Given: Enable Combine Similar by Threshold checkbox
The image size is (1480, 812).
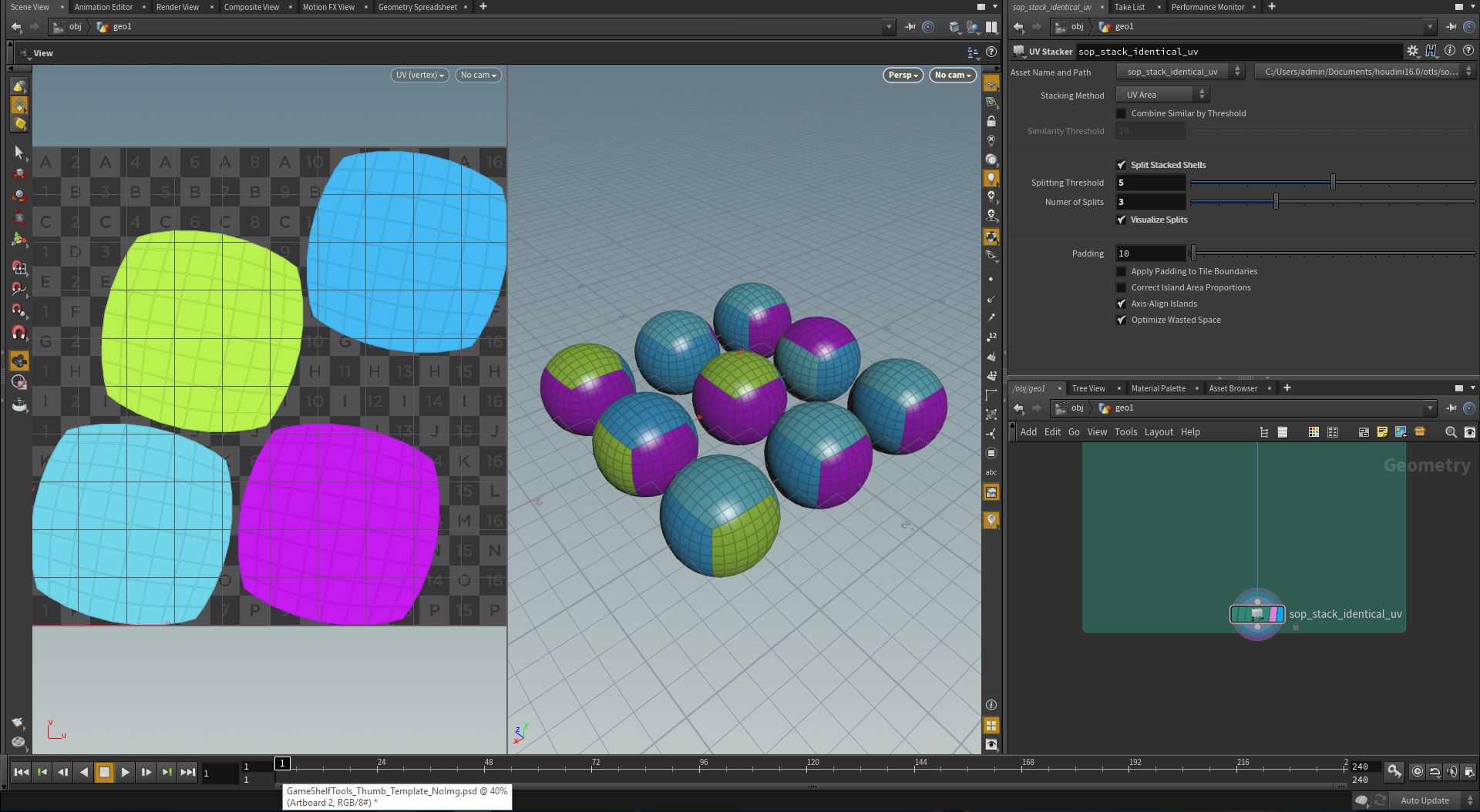Looking at the screenshot, I should pos(1122,113).
